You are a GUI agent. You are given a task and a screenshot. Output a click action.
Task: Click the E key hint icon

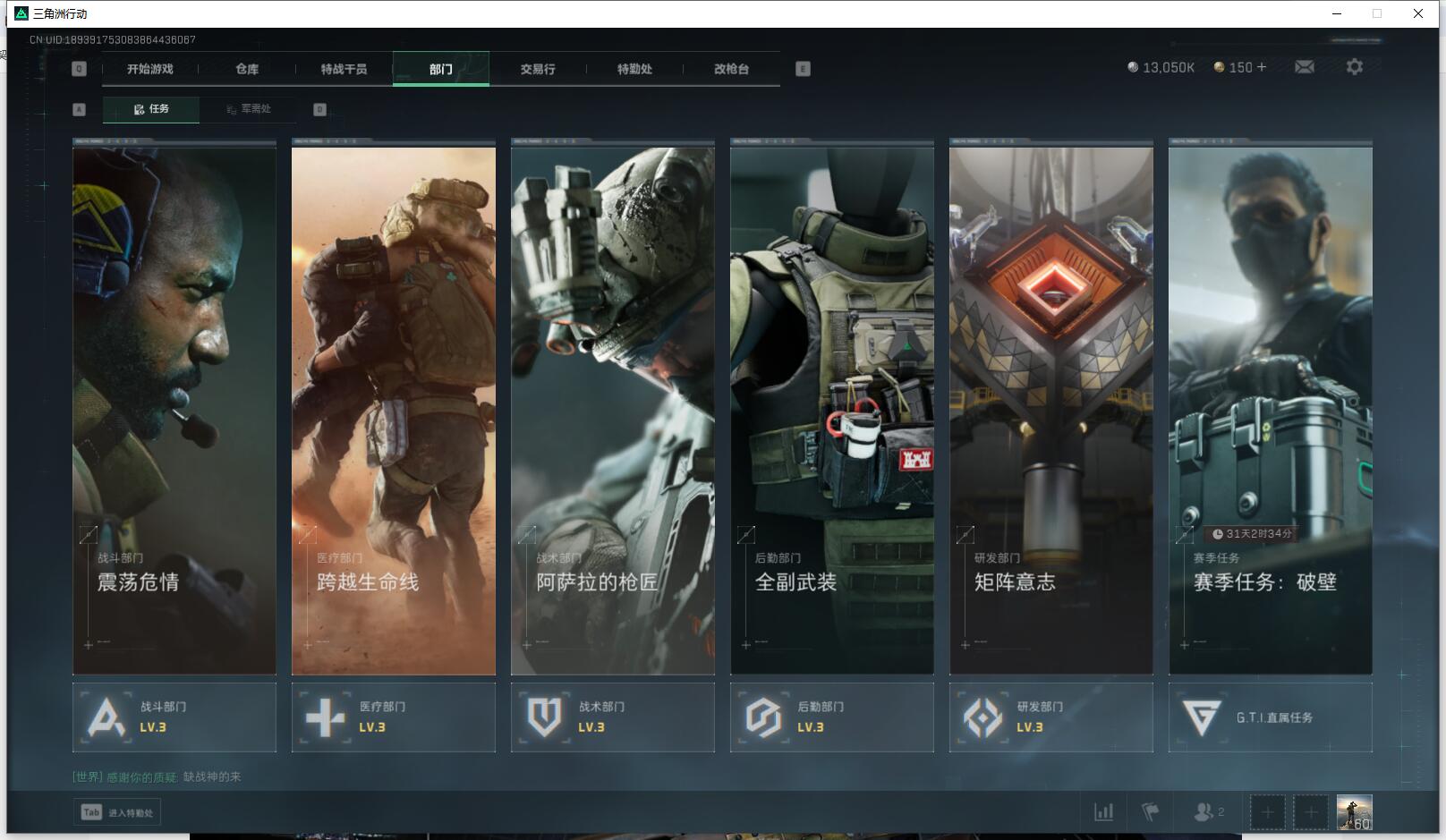803,69
